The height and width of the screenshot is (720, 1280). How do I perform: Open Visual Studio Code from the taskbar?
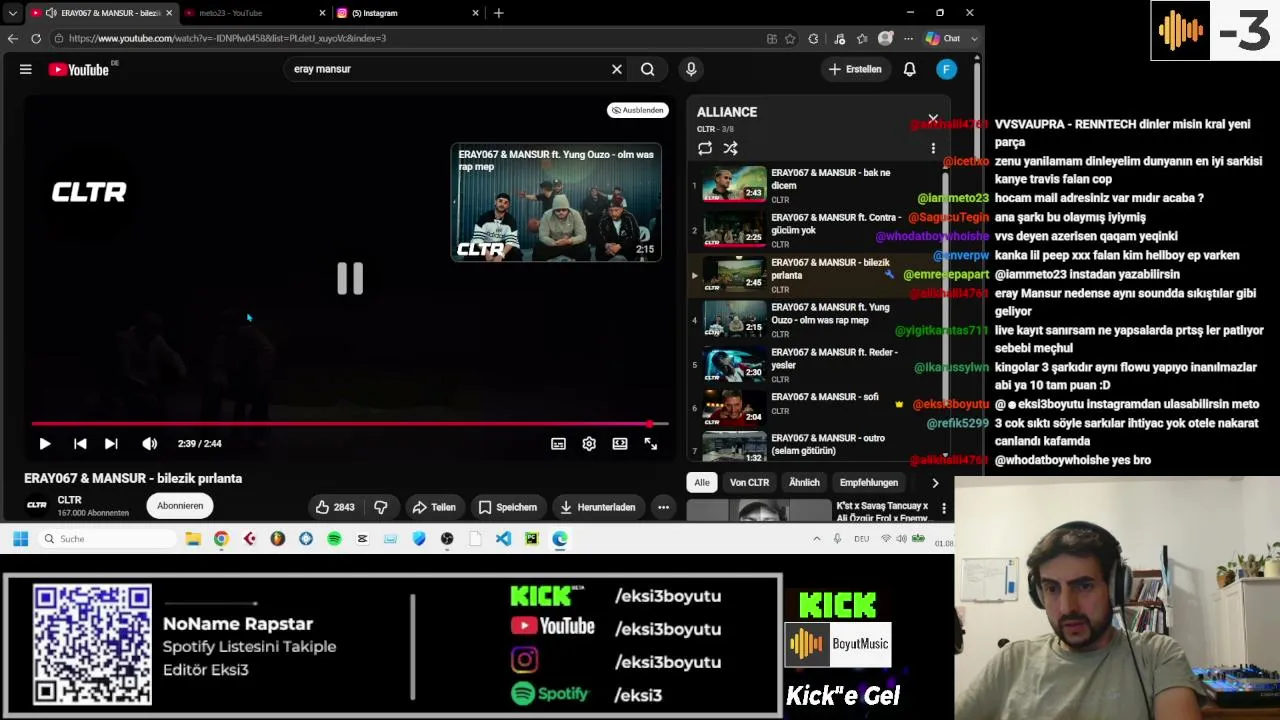tap(503, 539)
